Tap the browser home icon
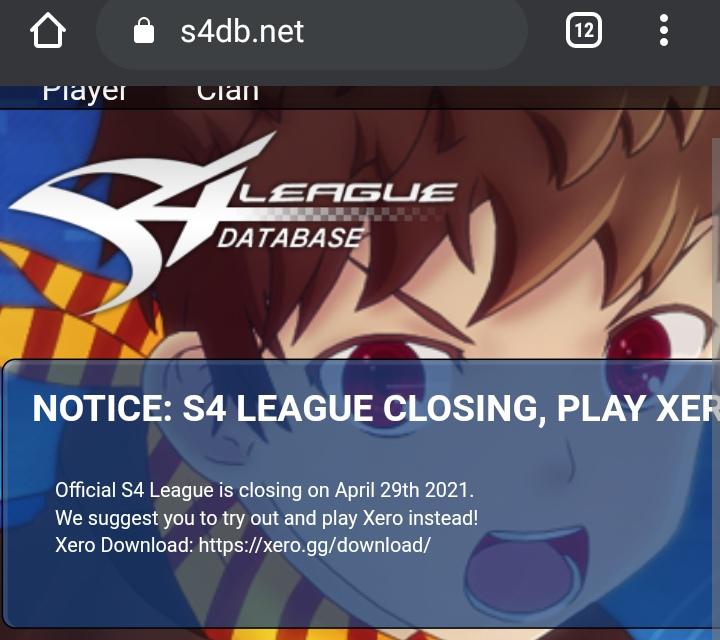Screen dimensions: 720x640 point(48,31)
